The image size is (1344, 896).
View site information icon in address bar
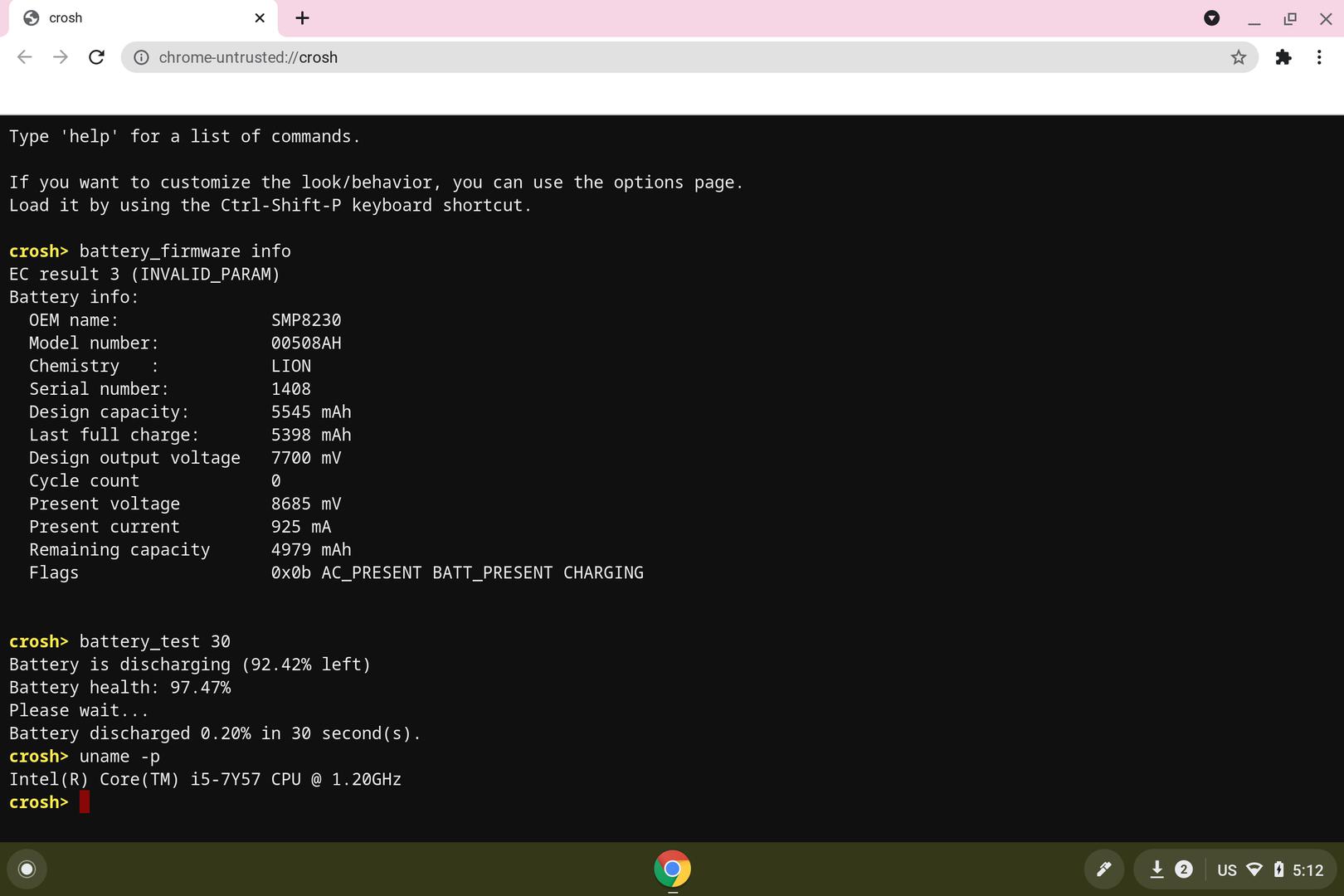(142, 57)
